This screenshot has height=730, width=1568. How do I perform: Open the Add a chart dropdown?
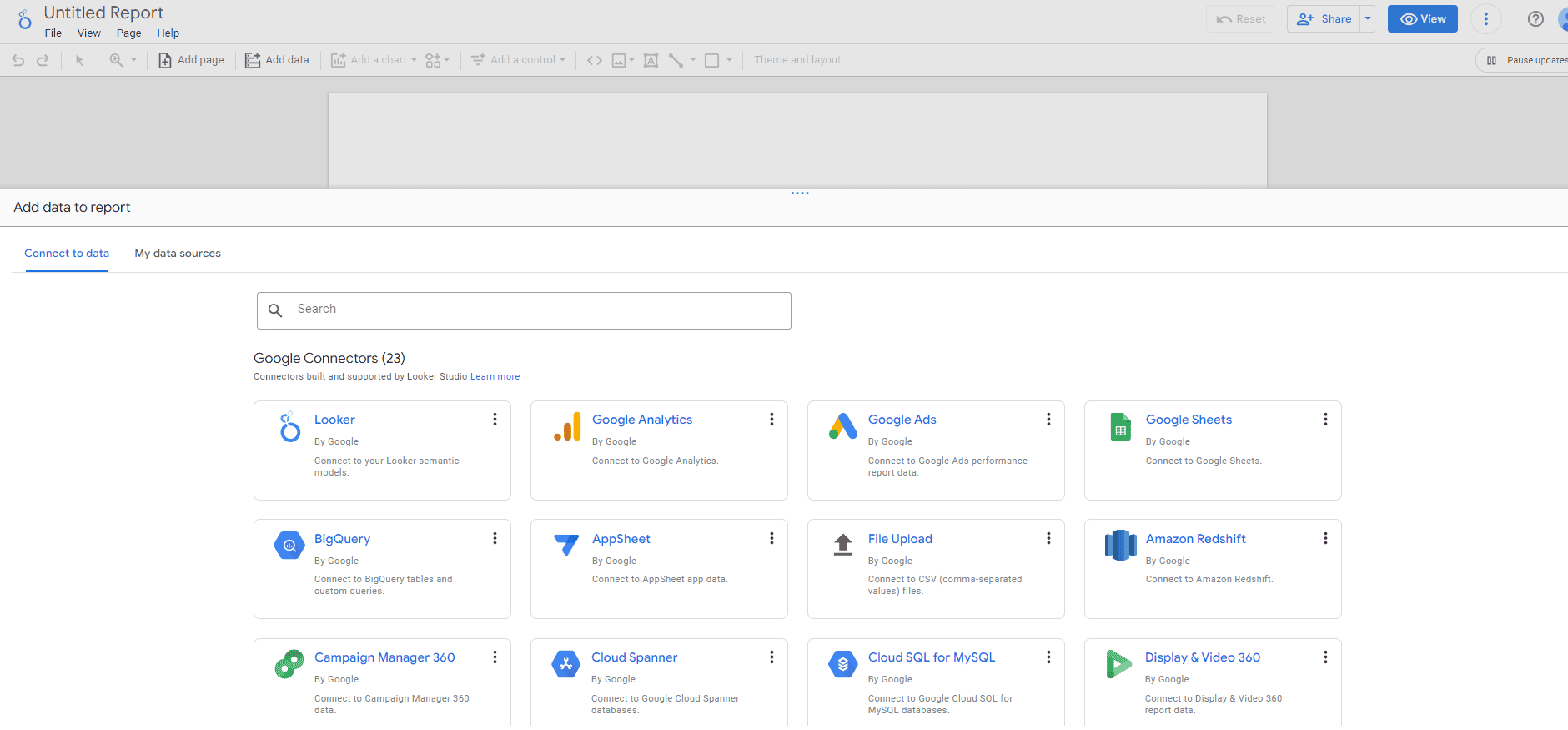374,60
